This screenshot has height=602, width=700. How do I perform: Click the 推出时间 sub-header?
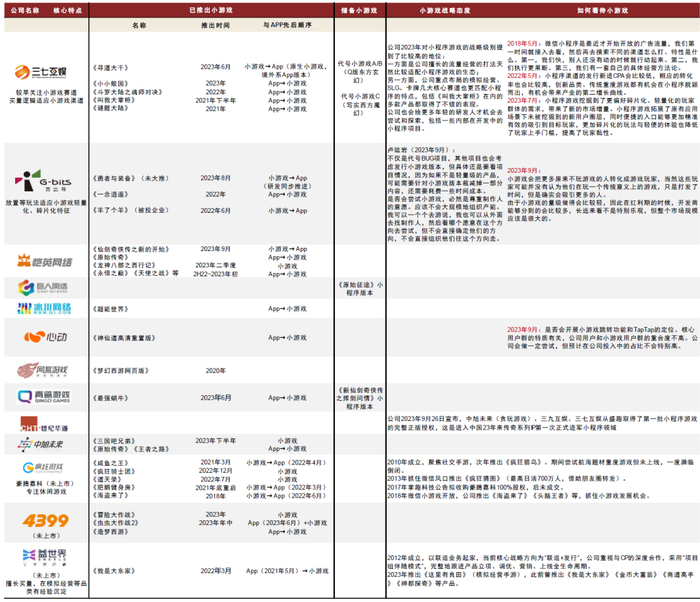[x=215, y=25]
